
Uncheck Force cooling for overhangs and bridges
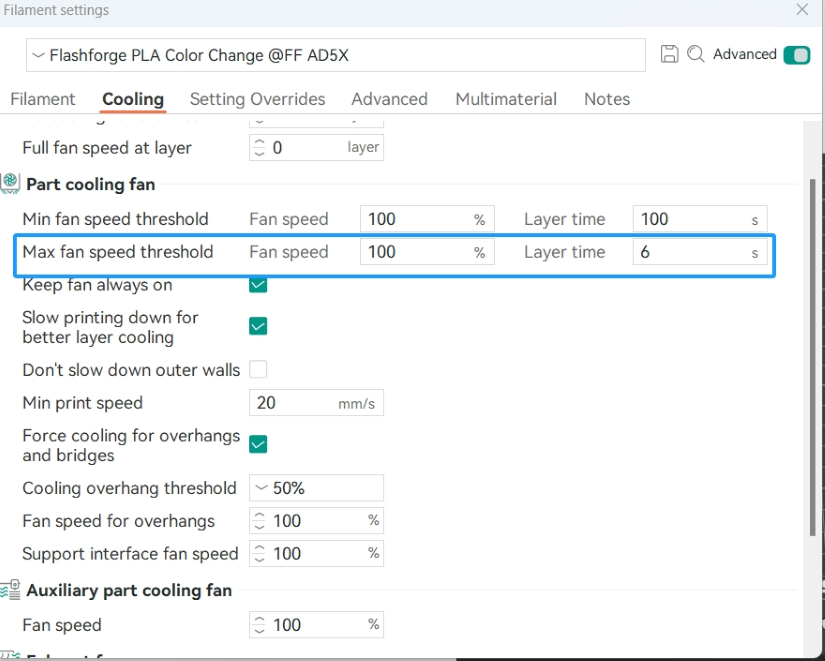pyautogui.click(x=258, y=444)
